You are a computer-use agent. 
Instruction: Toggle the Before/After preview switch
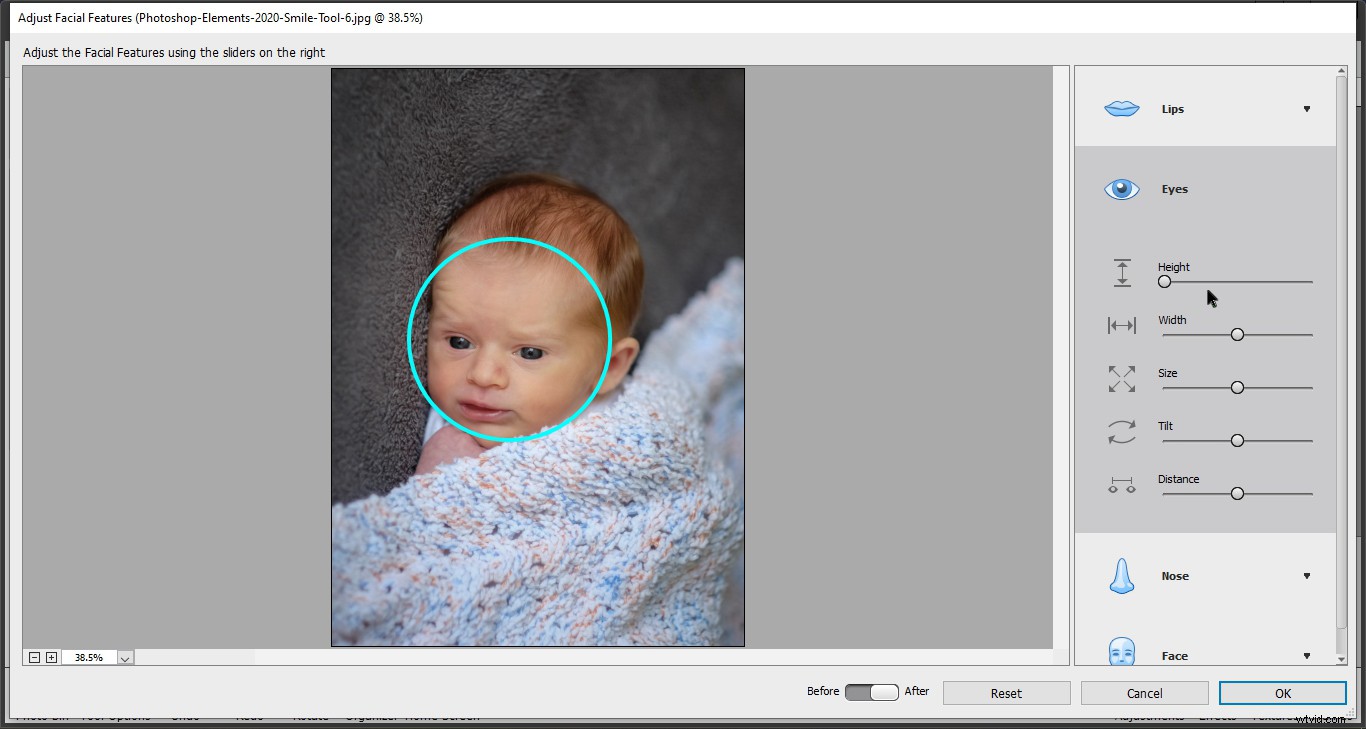pyautogui.click(x=871, y=691)
